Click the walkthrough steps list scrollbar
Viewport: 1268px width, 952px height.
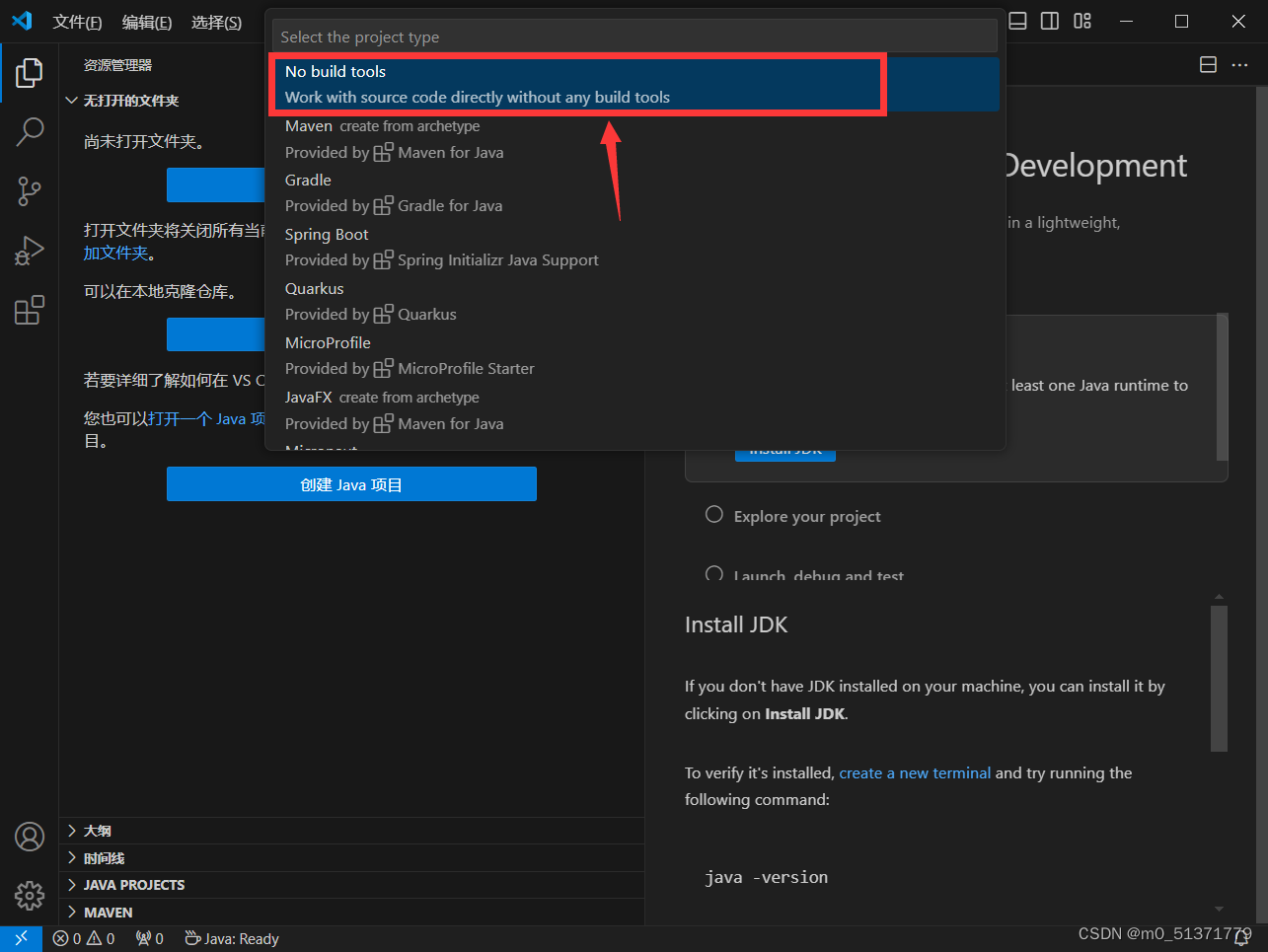tap(1223, 388)
